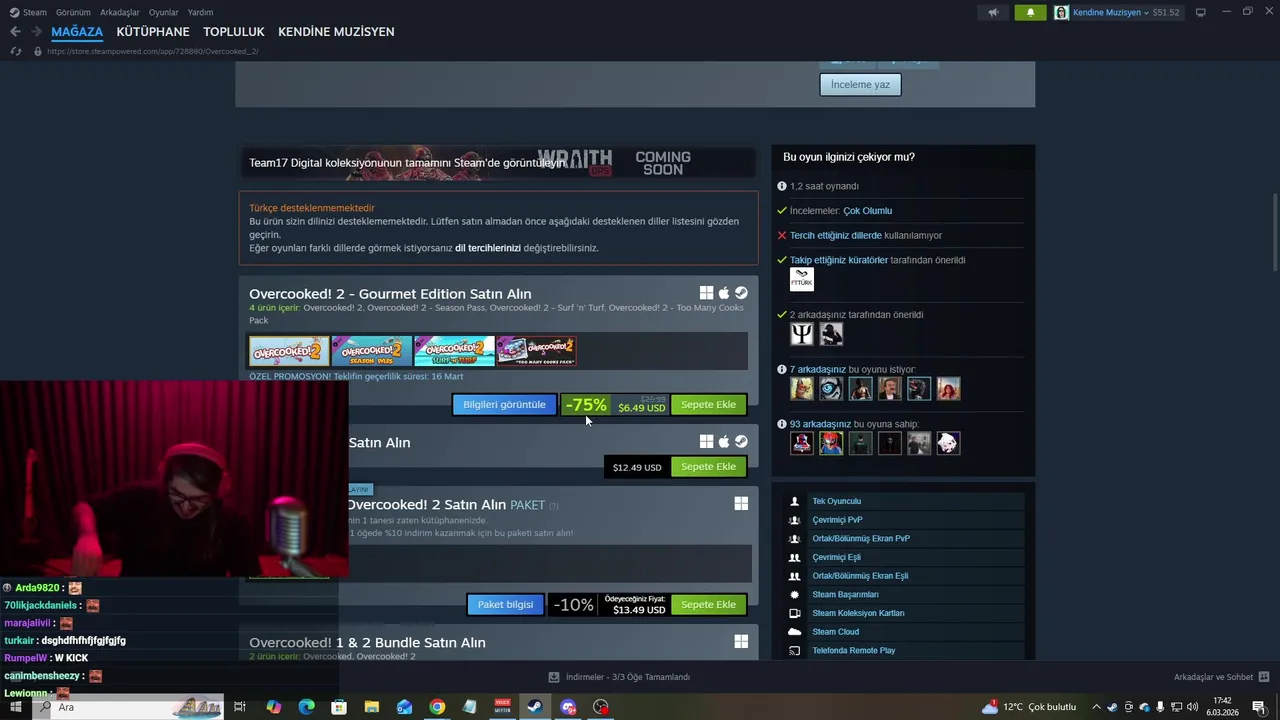Open the Surf 'n' Turf DLC thumbnail
Screen dimensions: 1280x720
point(454,351)
